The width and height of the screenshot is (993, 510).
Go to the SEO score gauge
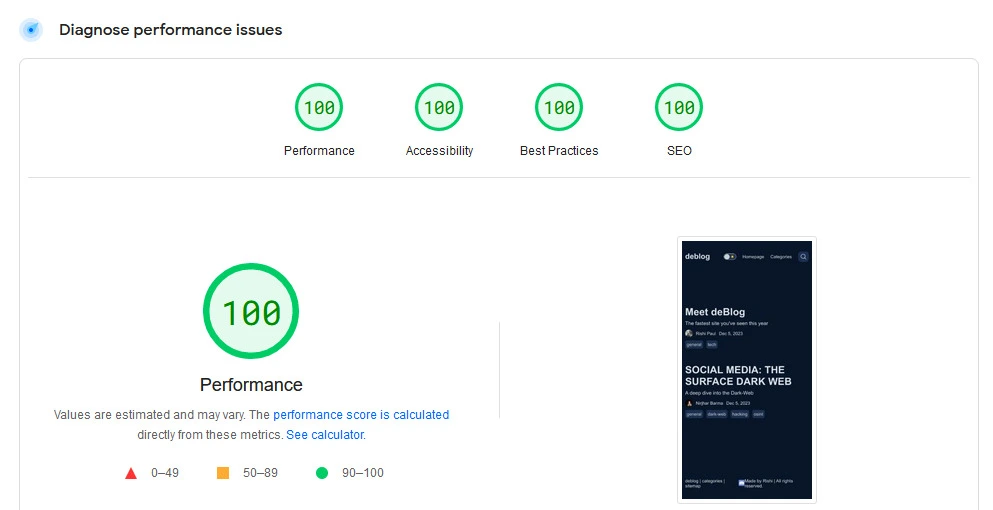click(679, 107)
